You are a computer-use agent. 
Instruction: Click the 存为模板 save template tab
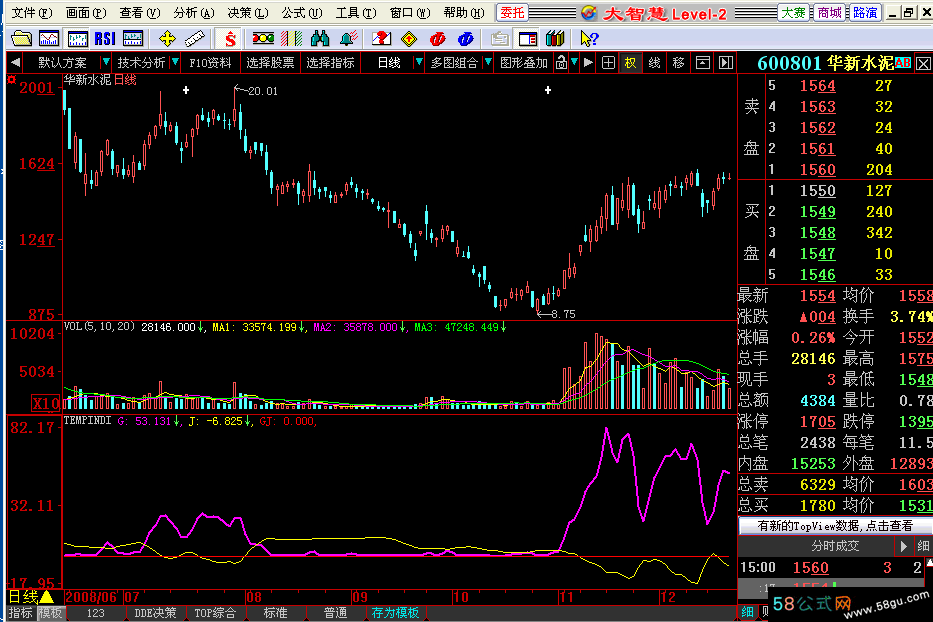(x=395, y=612)
